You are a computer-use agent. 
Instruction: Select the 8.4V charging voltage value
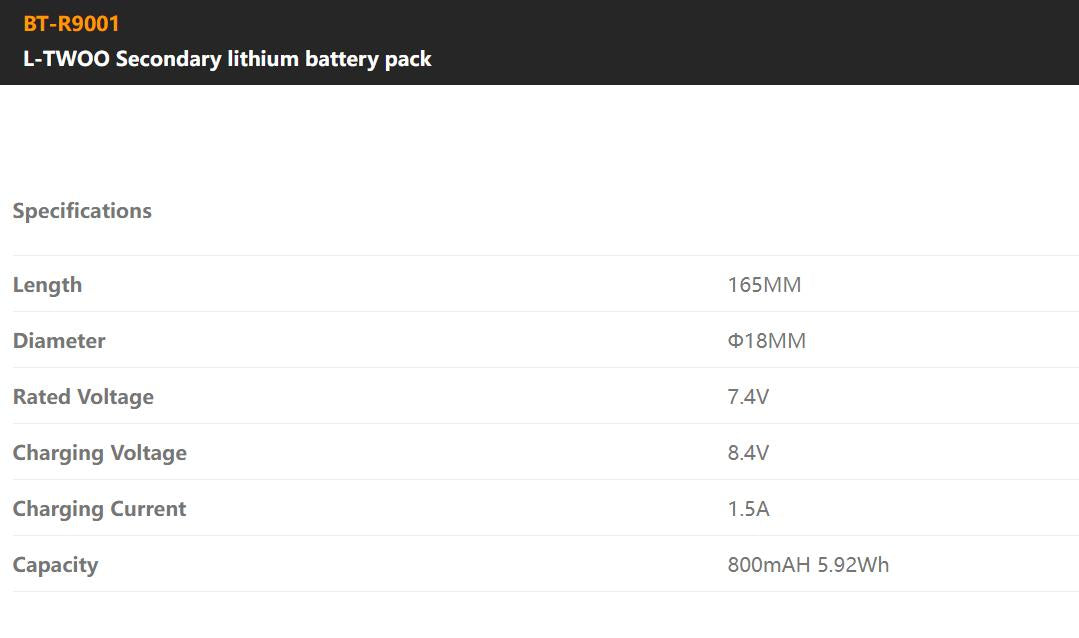(x=748, y=453)
